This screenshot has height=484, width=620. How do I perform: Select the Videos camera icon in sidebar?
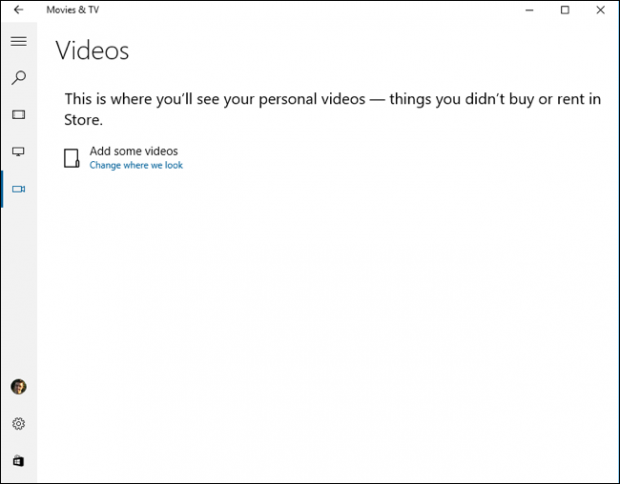(18, 188)
